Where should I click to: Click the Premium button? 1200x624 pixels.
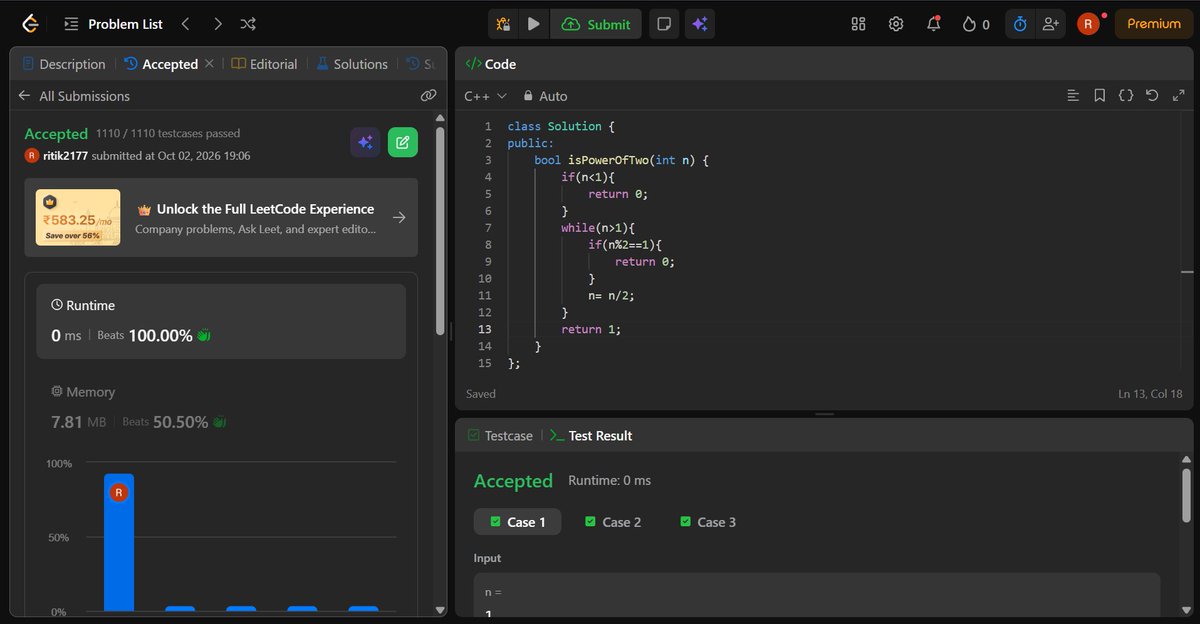(1154, 24)
